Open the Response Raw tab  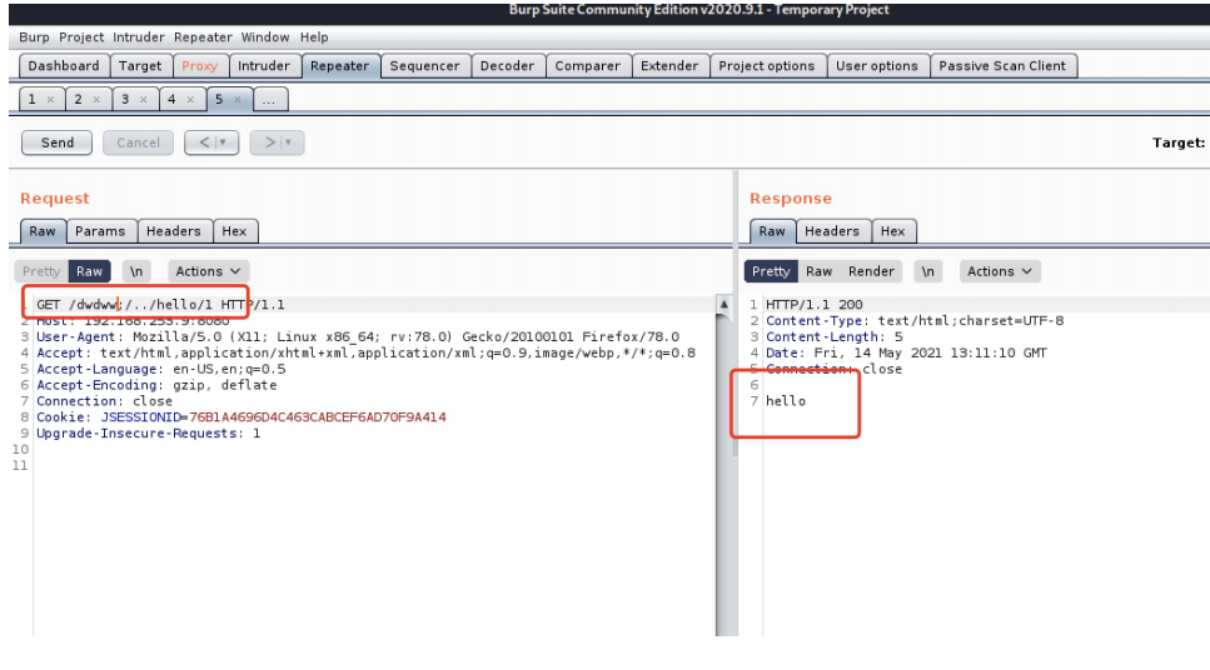773,231
